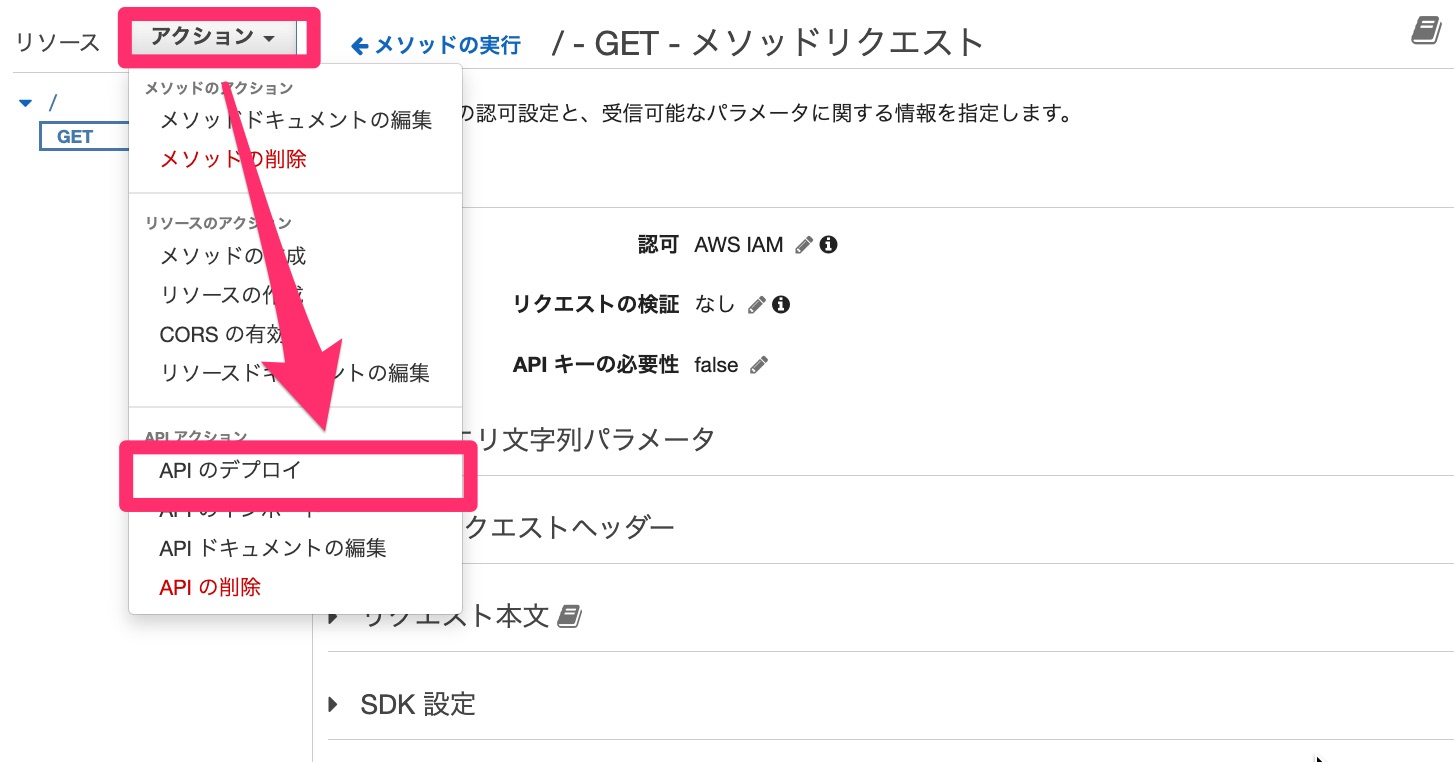Viewport: 1454px width, 762px height.
Task: Expand the リクエスト本文 section
Action: (333, 617)
